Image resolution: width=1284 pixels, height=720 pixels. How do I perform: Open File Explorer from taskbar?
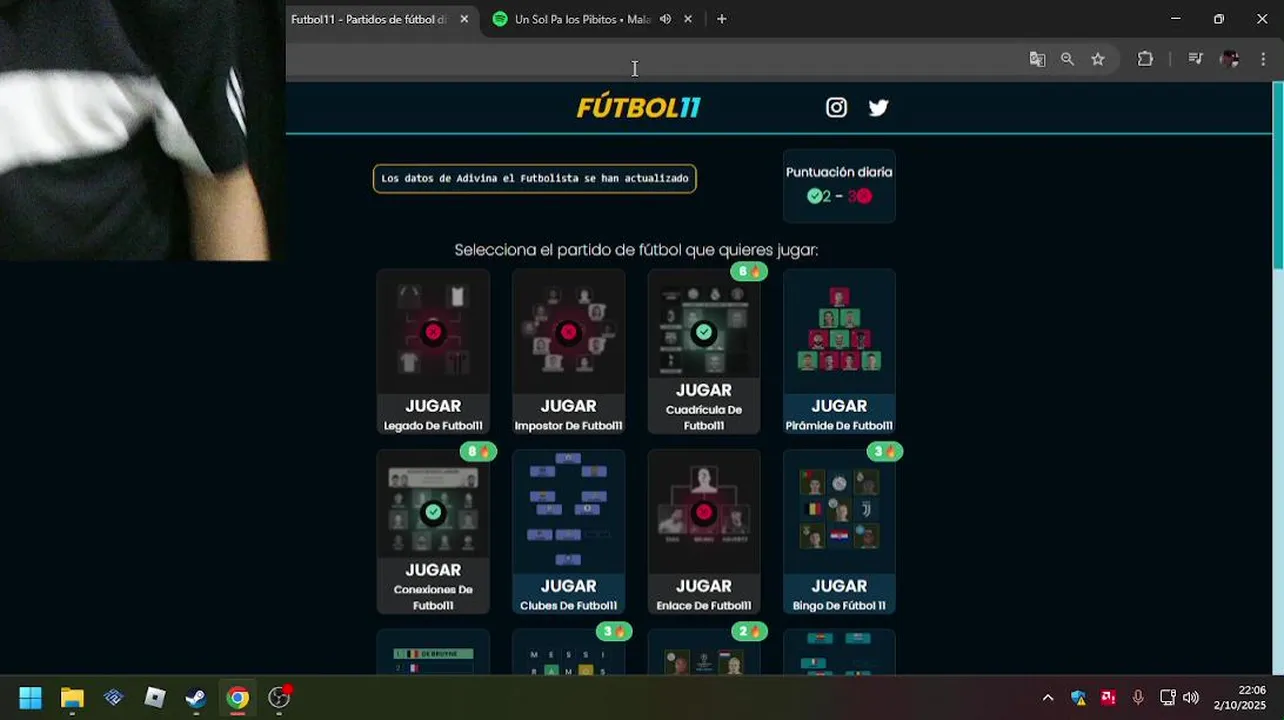pyautogui.click(x=72, y=697)
